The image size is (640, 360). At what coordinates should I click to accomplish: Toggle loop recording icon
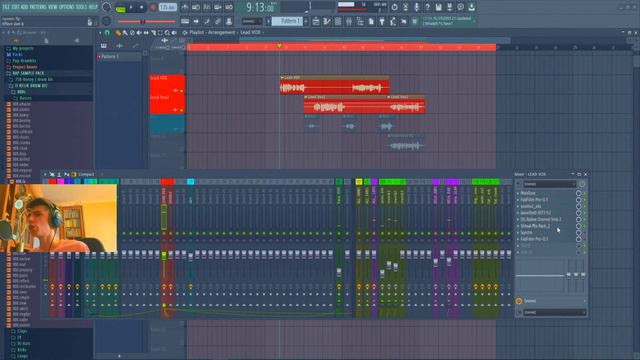tap(229, 7)
